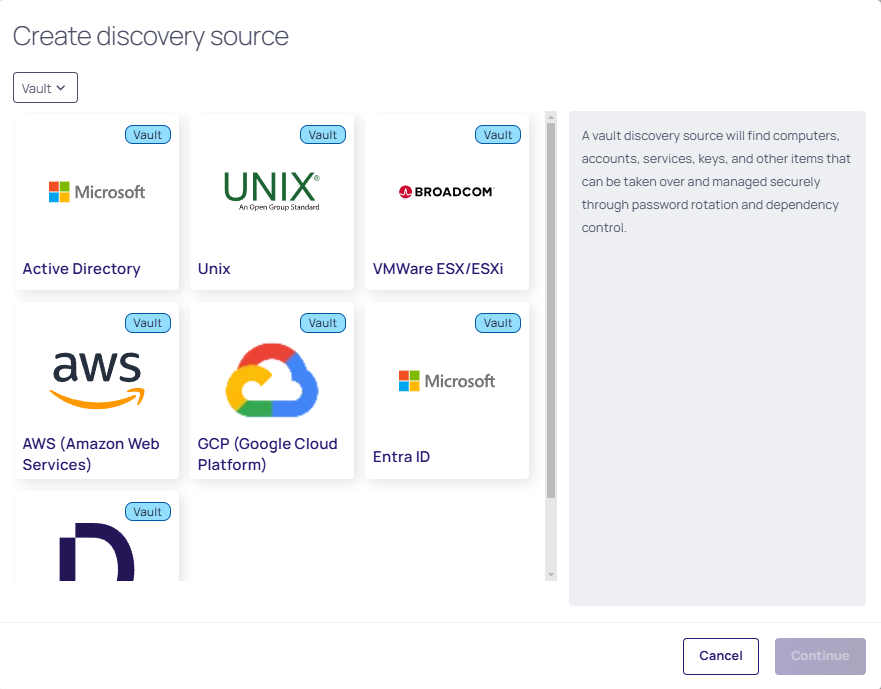Choose the AWS logo tile

click(97, 380)
